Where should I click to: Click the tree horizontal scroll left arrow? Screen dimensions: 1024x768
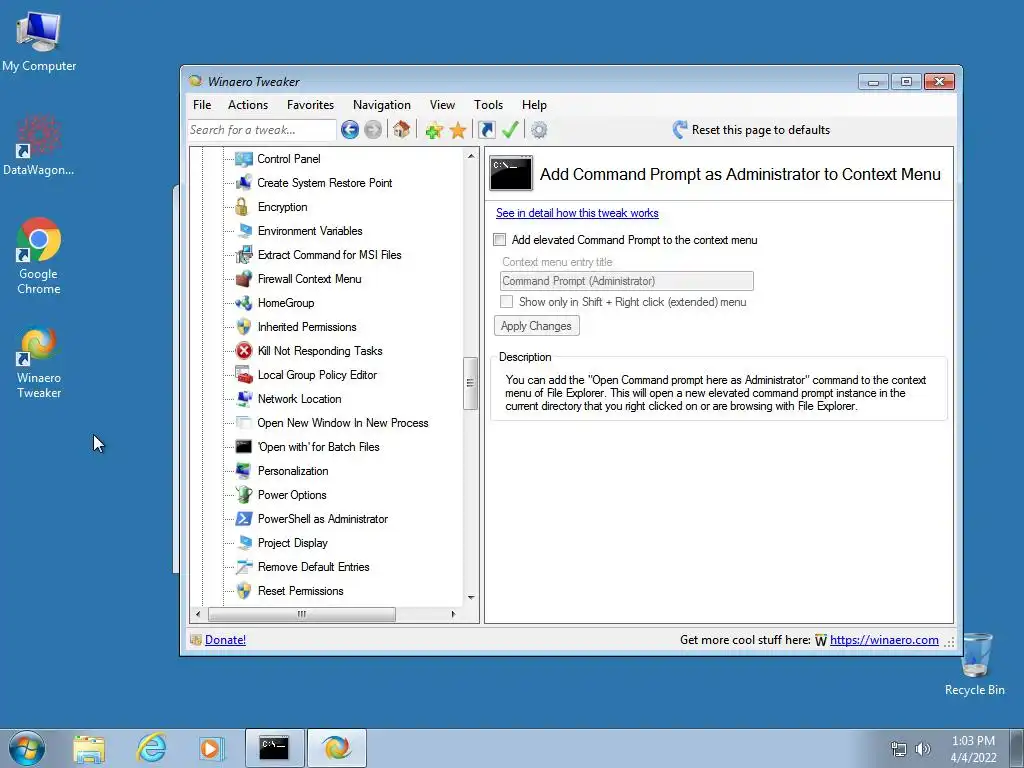coord(199,614)
